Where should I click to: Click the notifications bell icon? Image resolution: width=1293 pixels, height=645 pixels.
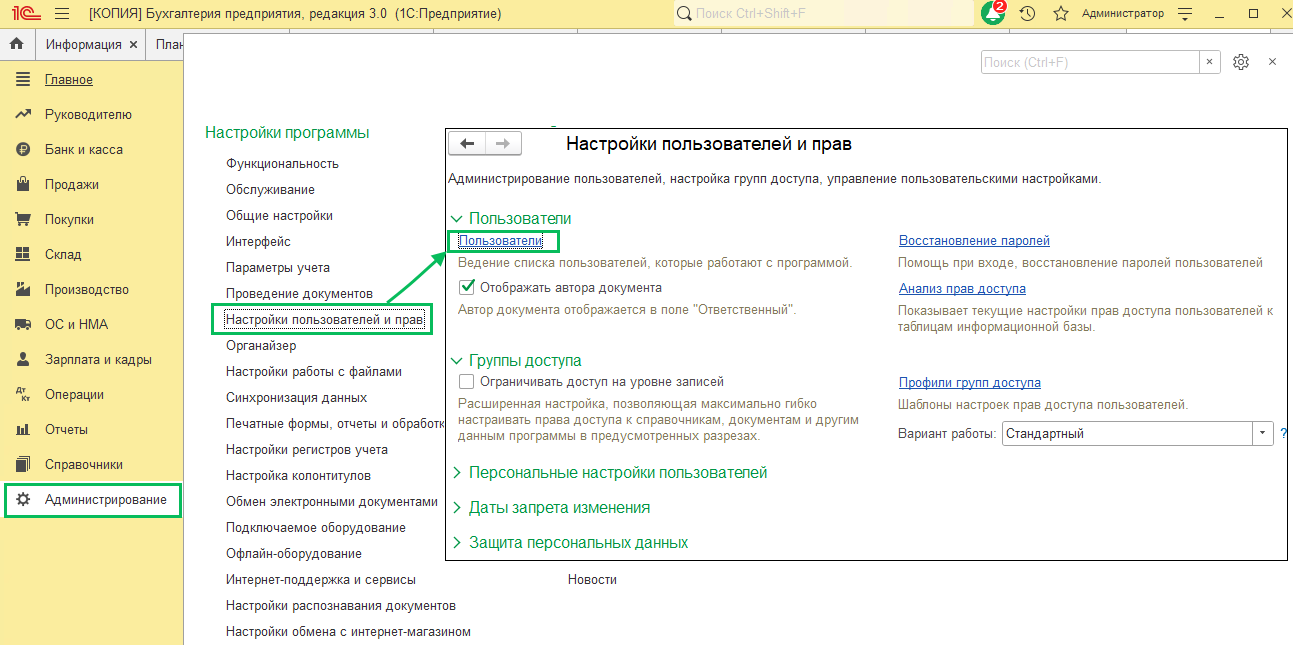tap(992, 14)
